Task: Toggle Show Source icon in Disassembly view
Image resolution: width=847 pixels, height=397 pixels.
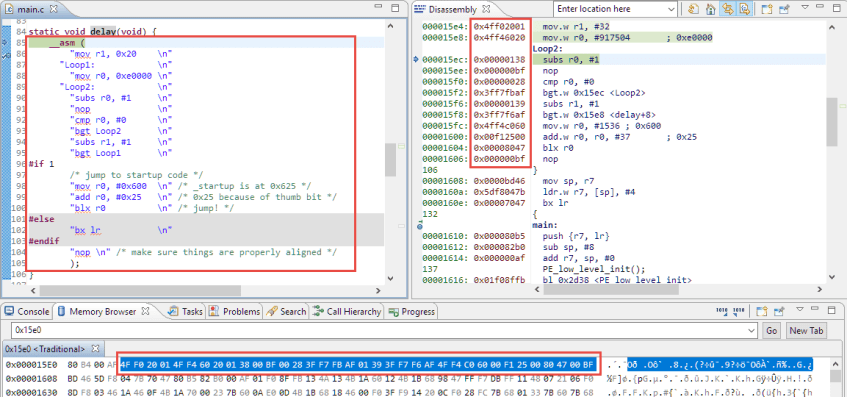Action: pyautogui.click(x=744, y=9)
